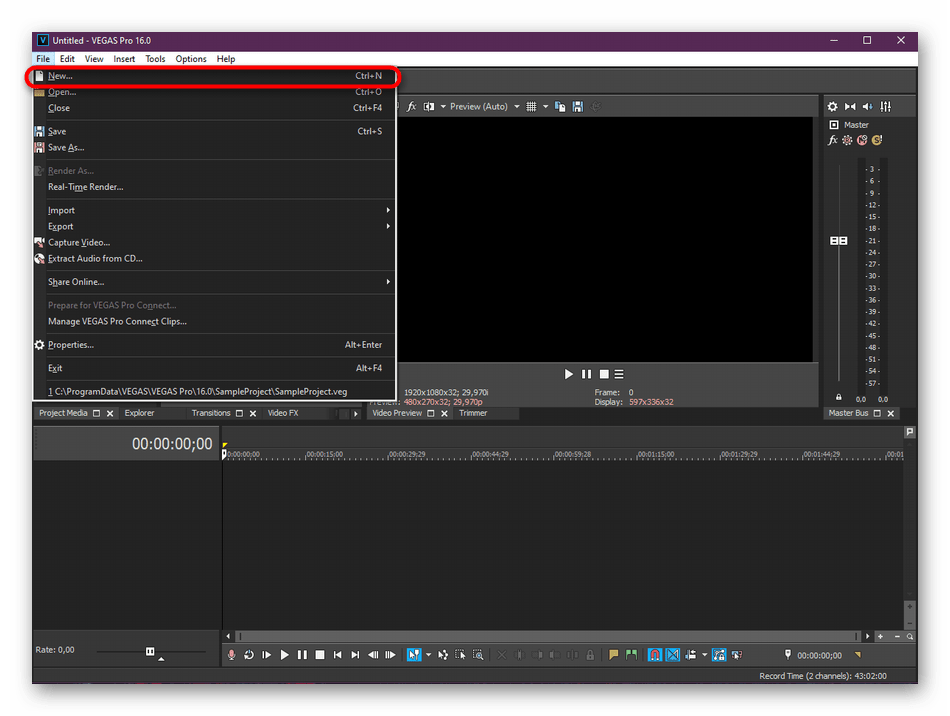Image resolution: width=950 pixels, height=716 pixels.
Task: Expand the Preview (Auto) quality dropdown
Action: 517,107
